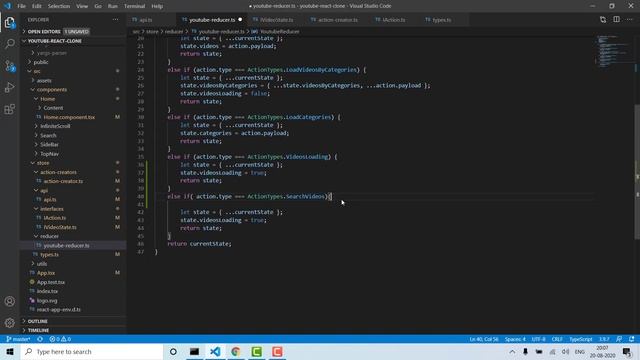The image size is (640, 360).
Task: Open the red recorder taskbar icon
Action: point(277,351)
